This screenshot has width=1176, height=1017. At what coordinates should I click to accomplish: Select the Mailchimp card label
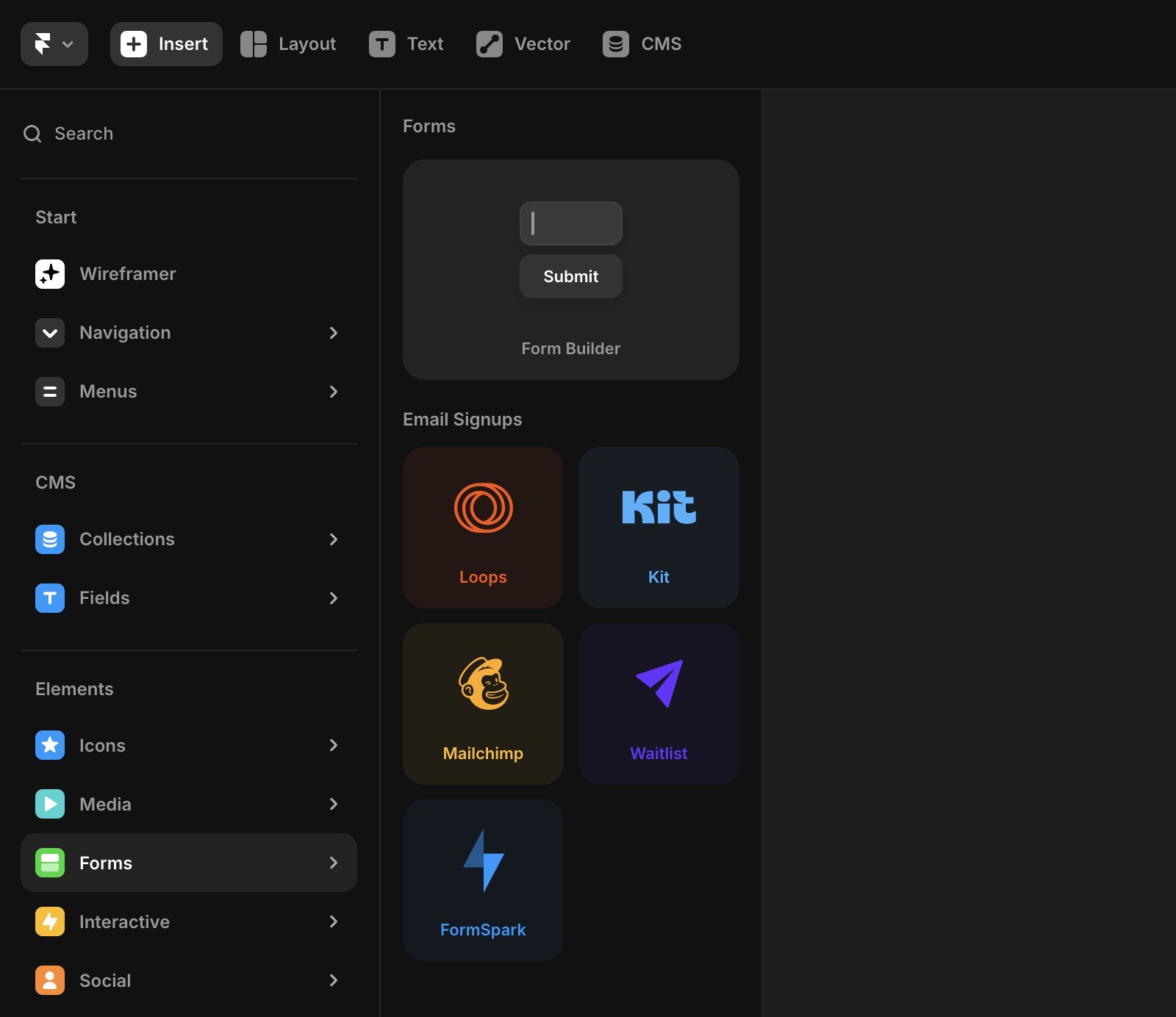pos(483,753)
